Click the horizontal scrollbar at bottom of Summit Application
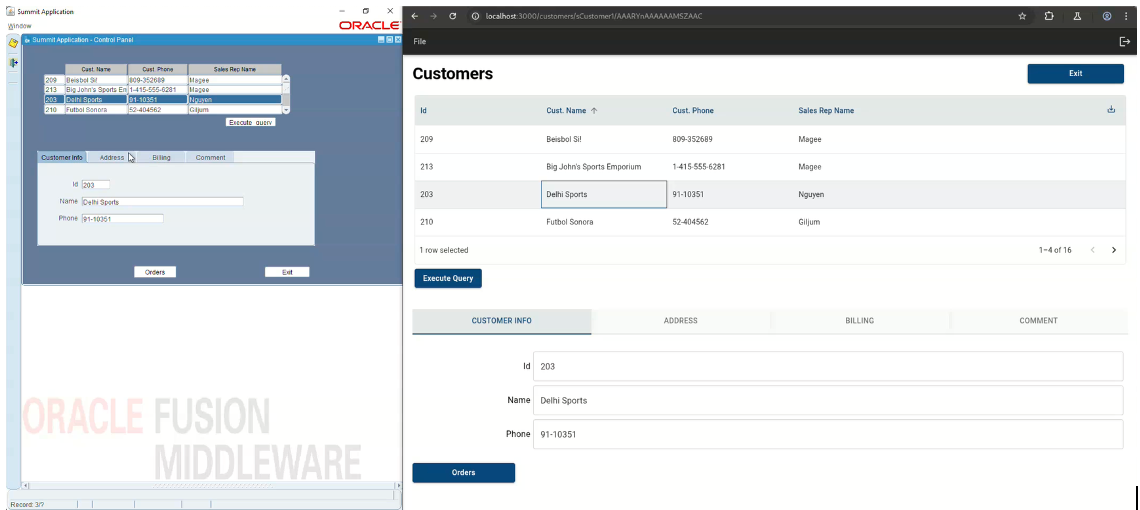 coord(211,485)
